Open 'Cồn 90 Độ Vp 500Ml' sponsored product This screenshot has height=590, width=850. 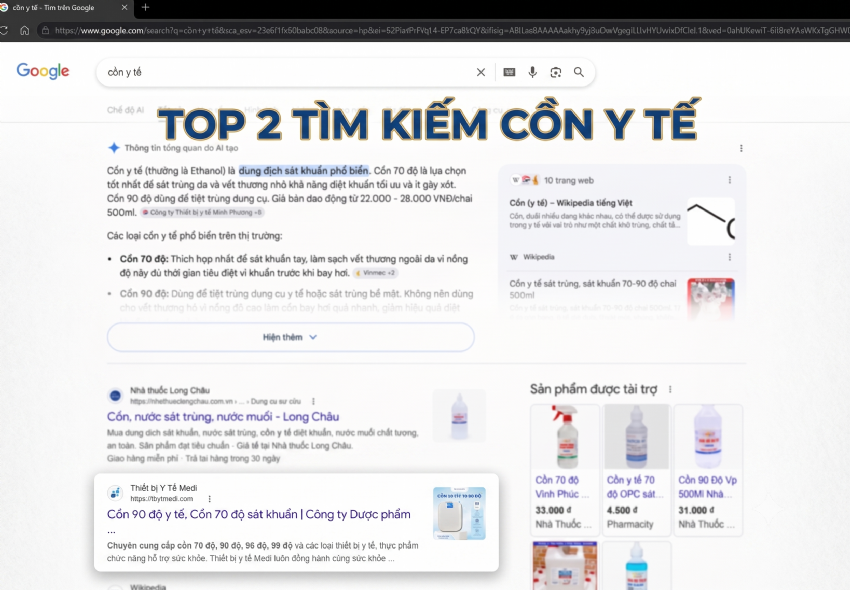707,487
